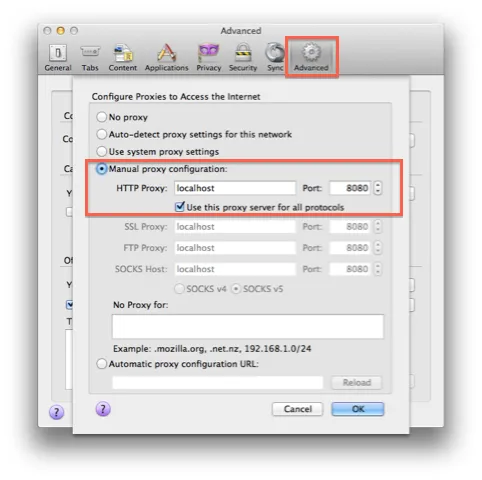Click the FTP Proxy host field

click(235, 248)
